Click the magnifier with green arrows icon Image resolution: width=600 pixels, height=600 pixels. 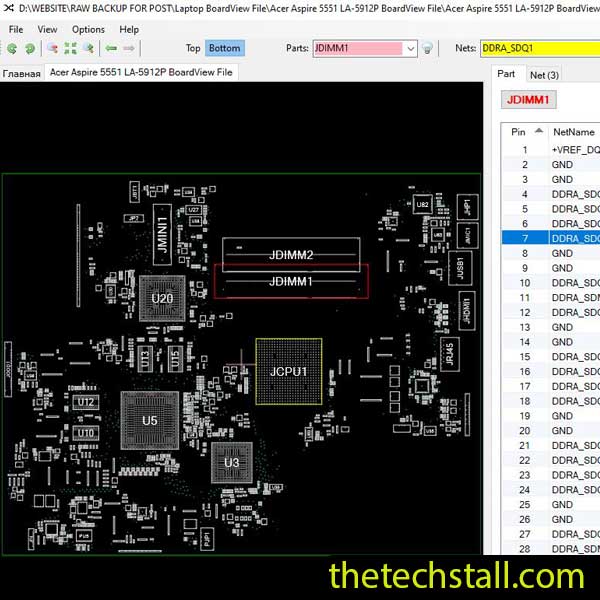pos(89,48)
